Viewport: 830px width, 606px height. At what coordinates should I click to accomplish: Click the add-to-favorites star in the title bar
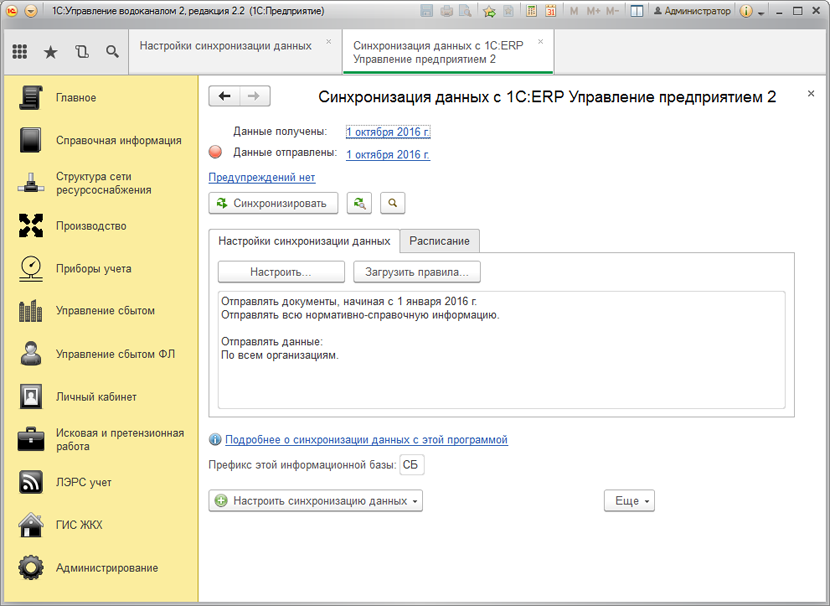[489, 11]
